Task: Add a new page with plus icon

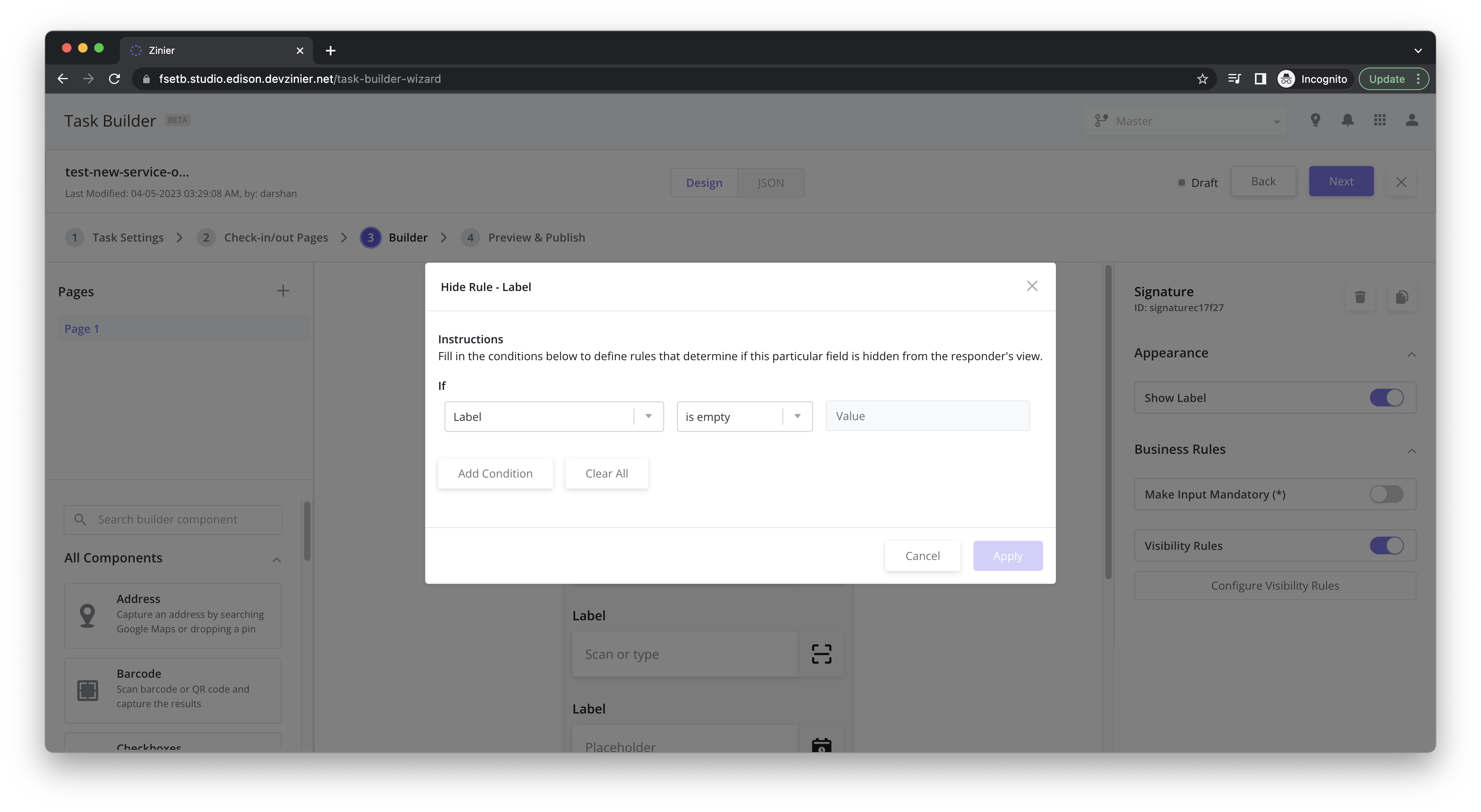Action: 282,290
